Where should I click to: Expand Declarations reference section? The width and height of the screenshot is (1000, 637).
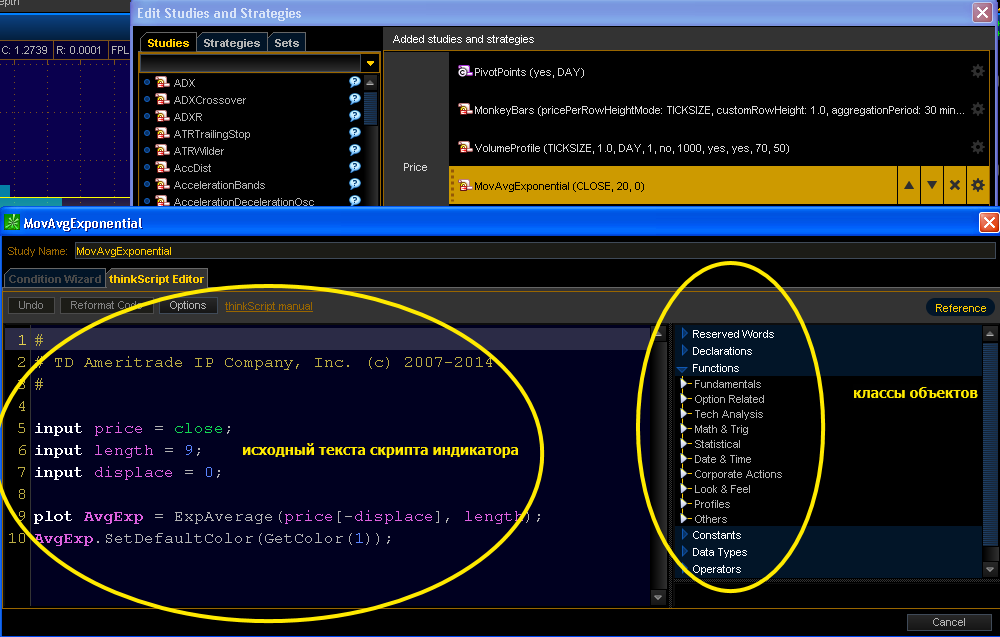click(x=684, y=351)
